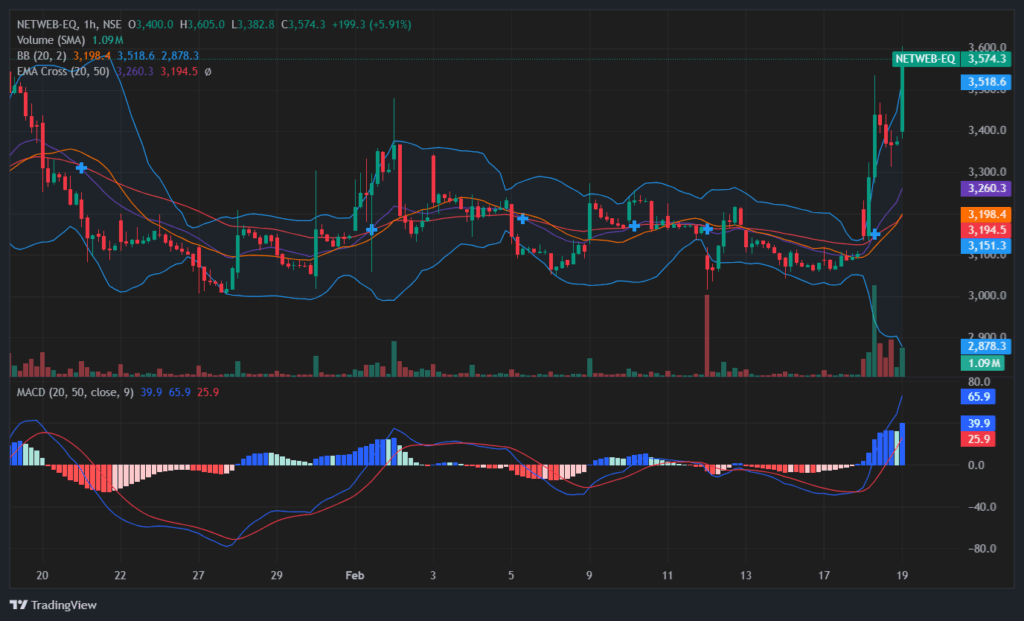Click the 19 date label on time axis
This screenshot has height=621, width=1024.
(902, 575)
